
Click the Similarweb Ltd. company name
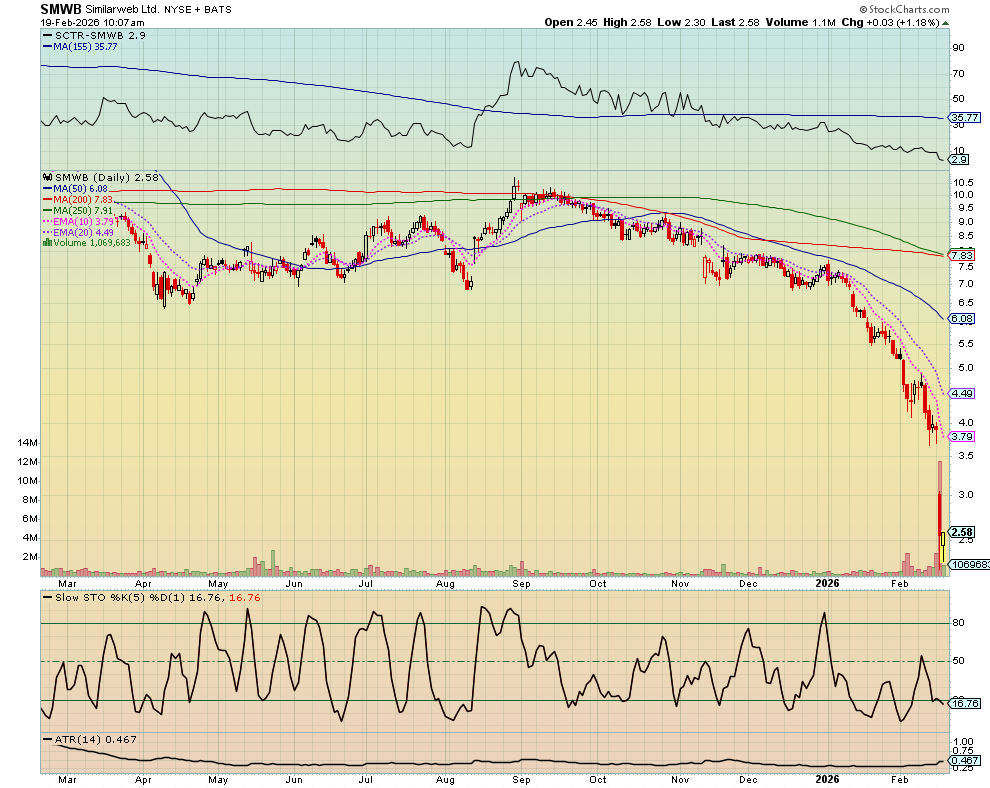tap(122, 9)
